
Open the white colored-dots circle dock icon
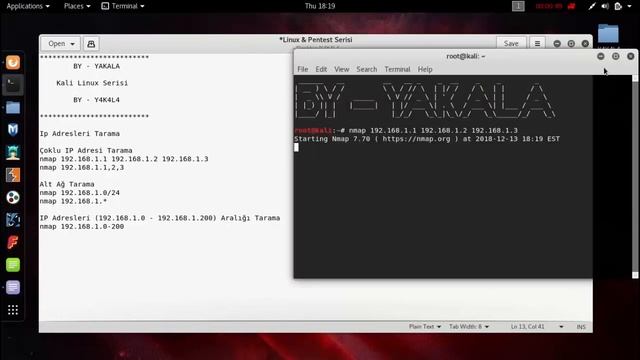pos(13,198)
